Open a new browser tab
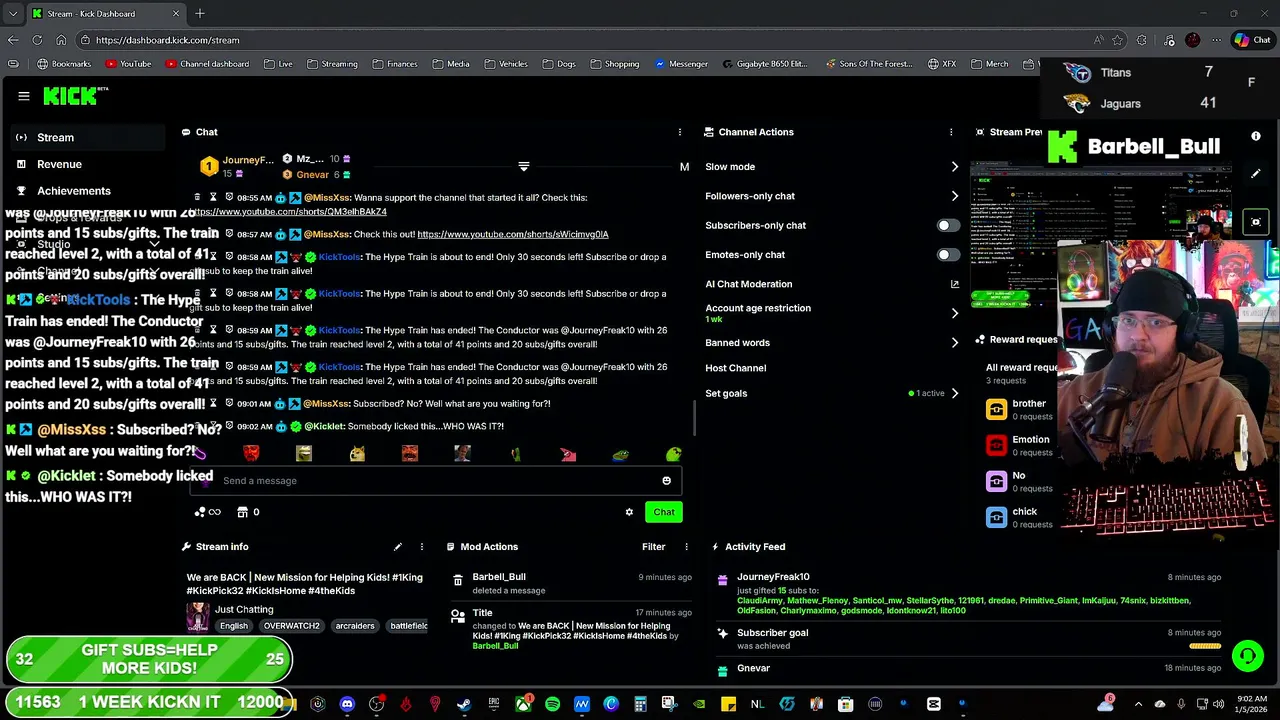1280x720 pixels. coord(200,14)
